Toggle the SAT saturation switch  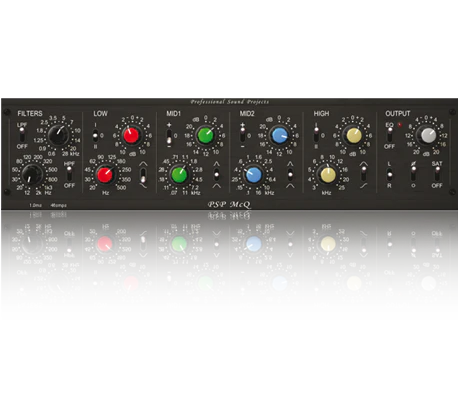click(437, 174)
